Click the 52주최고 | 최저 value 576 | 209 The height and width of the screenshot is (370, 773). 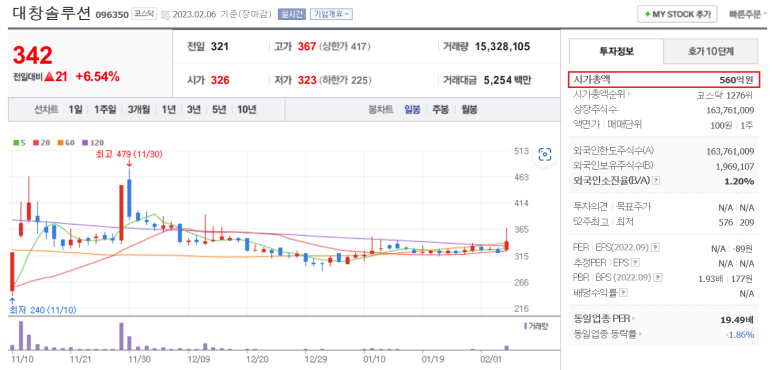[737, 223]
